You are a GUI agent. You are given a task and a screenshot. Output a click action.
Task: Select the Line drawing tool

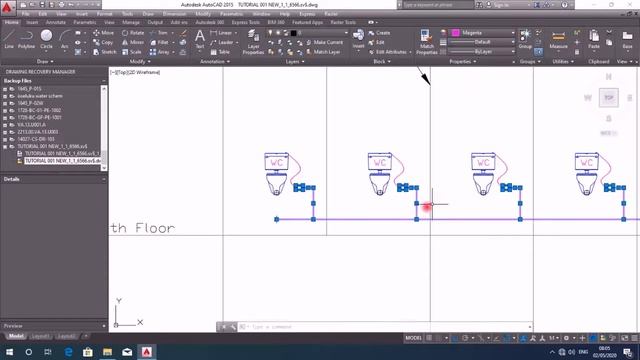point(9,39)
